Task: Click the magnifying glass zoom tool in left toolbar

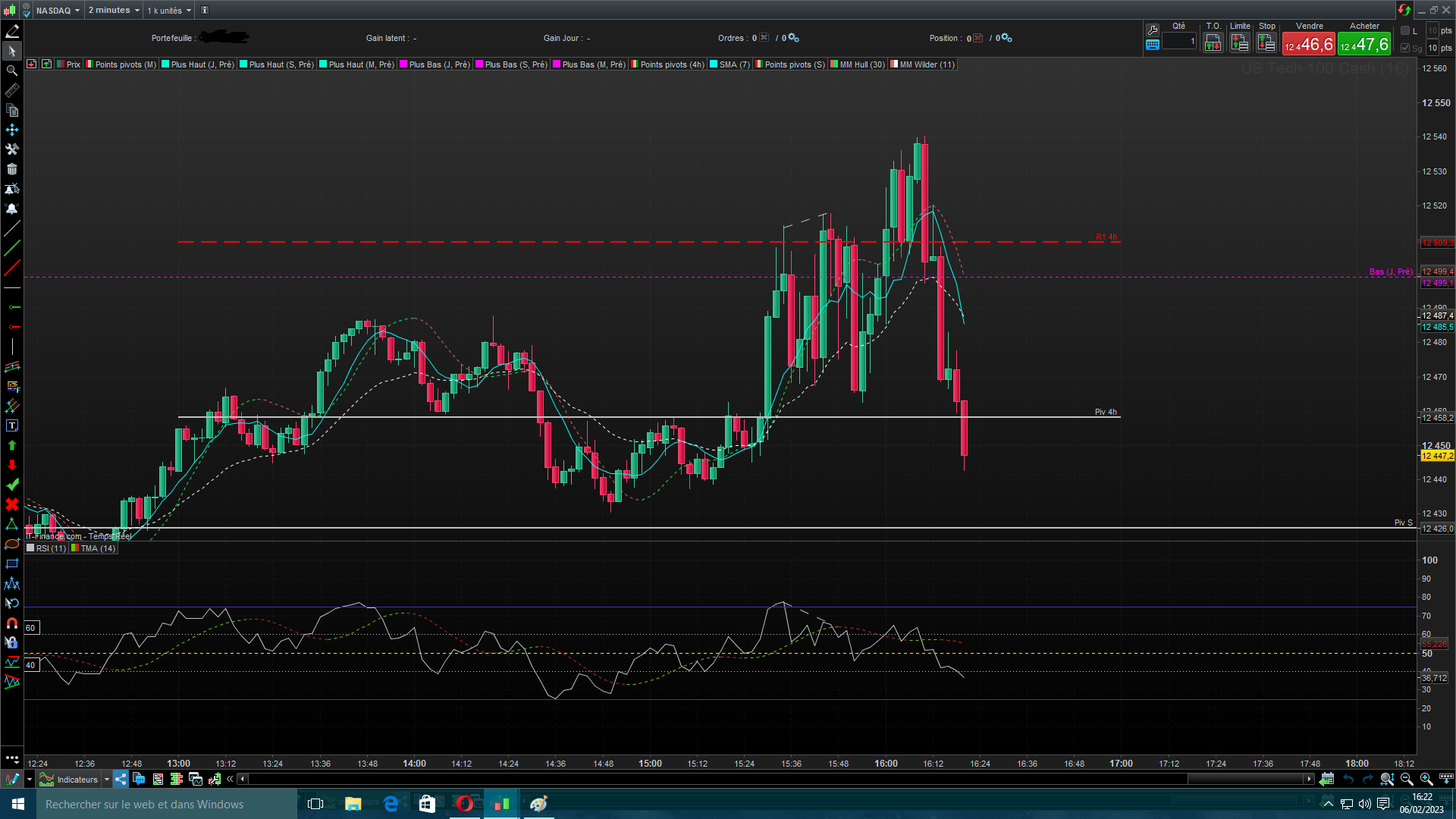Action: pos(11,71)
